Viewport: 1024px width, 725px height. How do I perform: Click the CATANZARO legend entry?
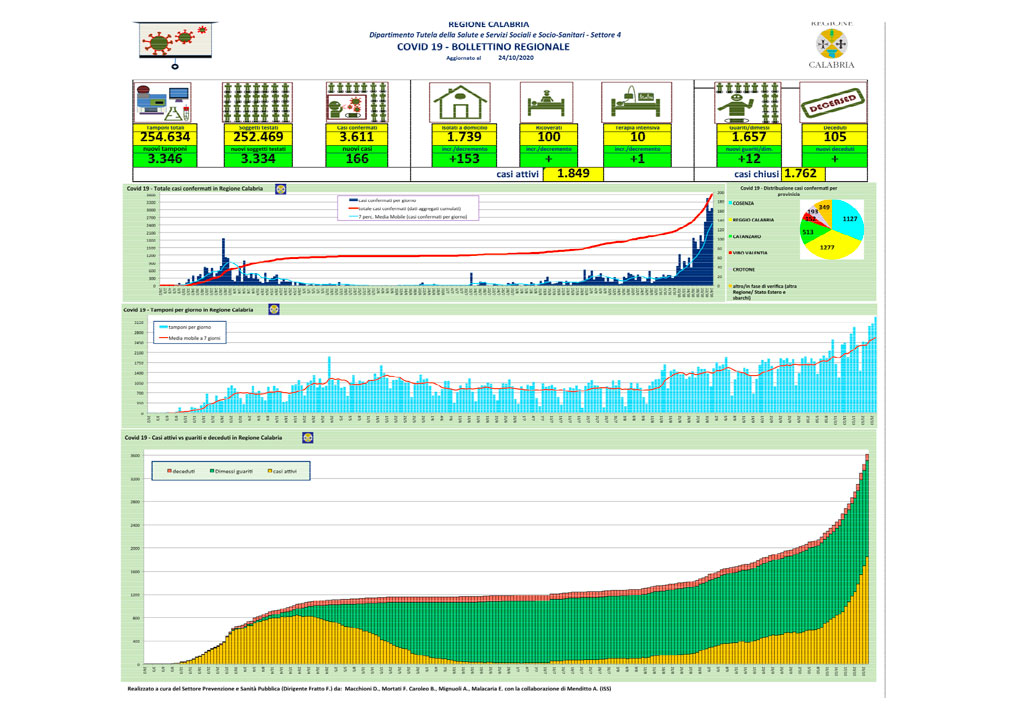746,236
